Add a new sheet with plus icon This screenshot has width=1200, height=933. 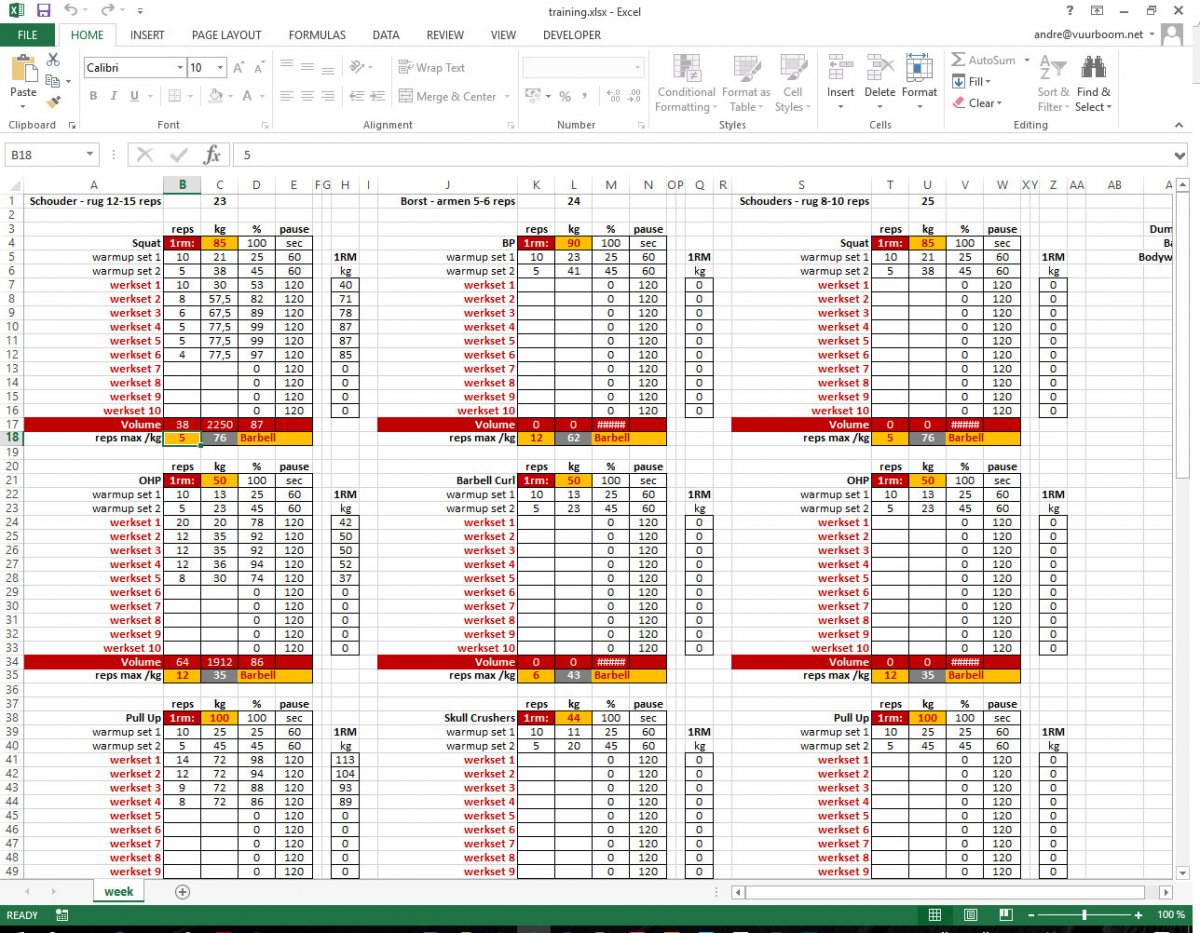pyautogui.click(x=182, y=891)
